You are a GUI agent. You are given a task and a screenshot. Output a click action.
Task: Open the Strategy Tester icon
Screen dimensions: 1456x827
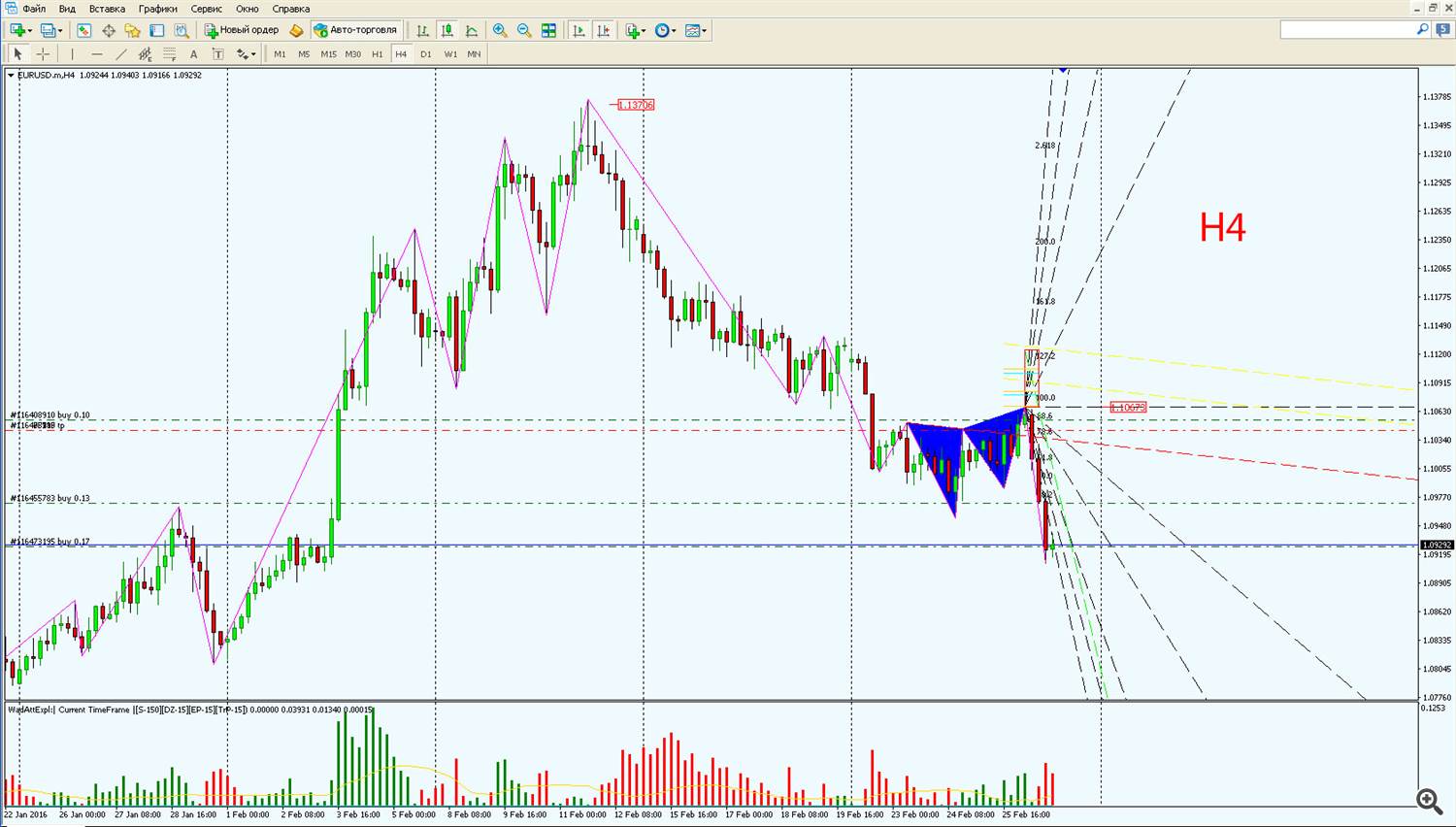(x=182, y=30)
